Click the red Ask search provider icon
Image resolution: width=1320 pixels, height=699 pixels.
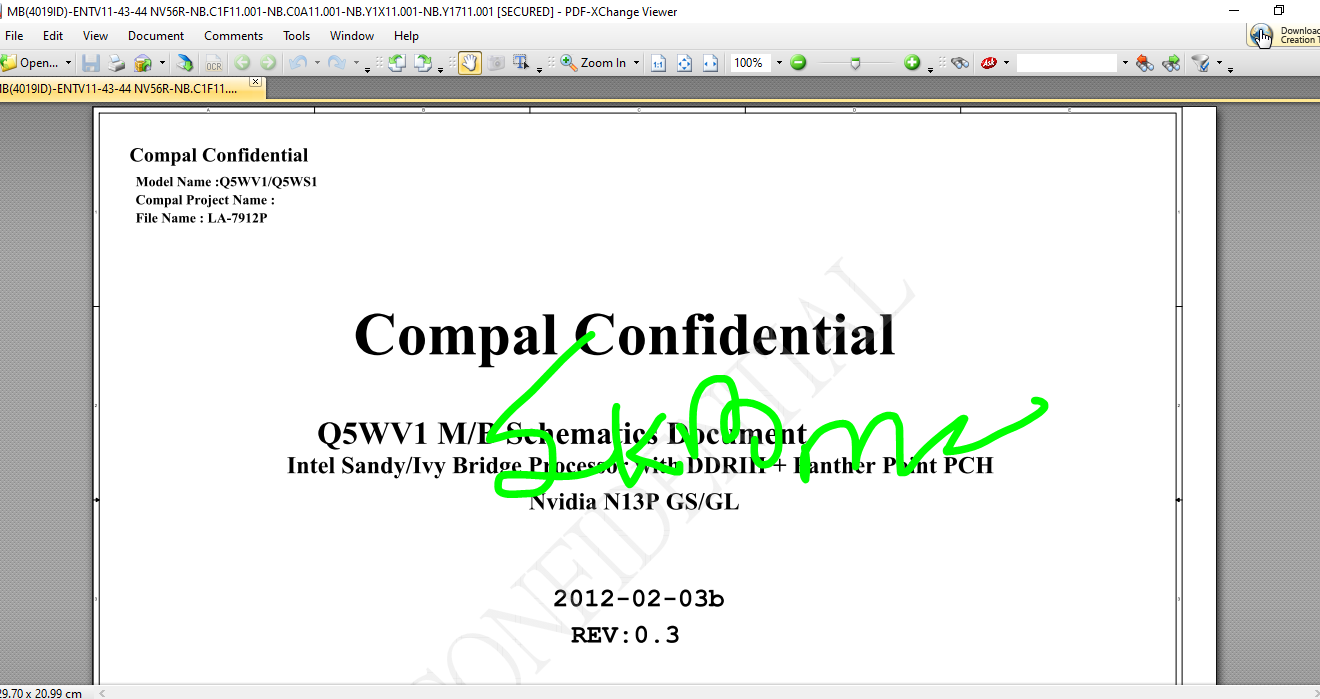point(989,63)
